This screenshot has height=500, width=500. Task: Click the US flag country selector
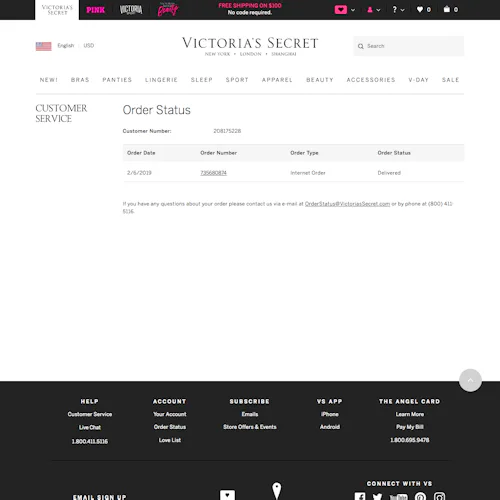pos(44,46)
